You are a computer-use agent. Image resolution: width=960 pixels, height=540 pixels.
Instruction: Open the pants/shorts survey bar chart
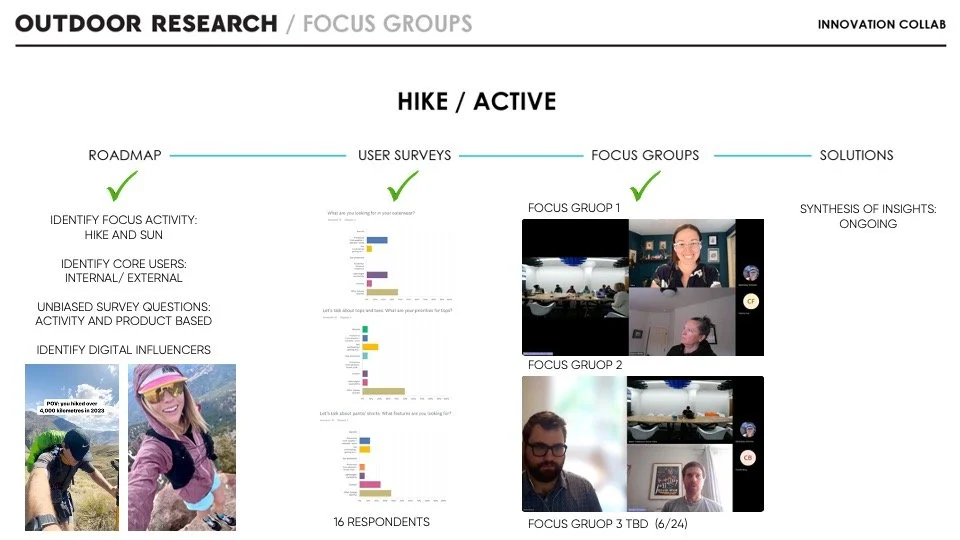point(386,457)
